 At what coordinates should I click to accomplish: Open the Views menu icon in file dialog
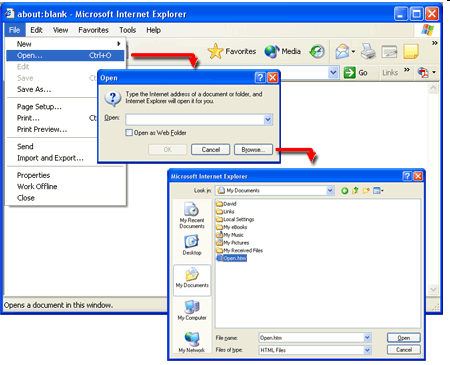tap(378, 191)
